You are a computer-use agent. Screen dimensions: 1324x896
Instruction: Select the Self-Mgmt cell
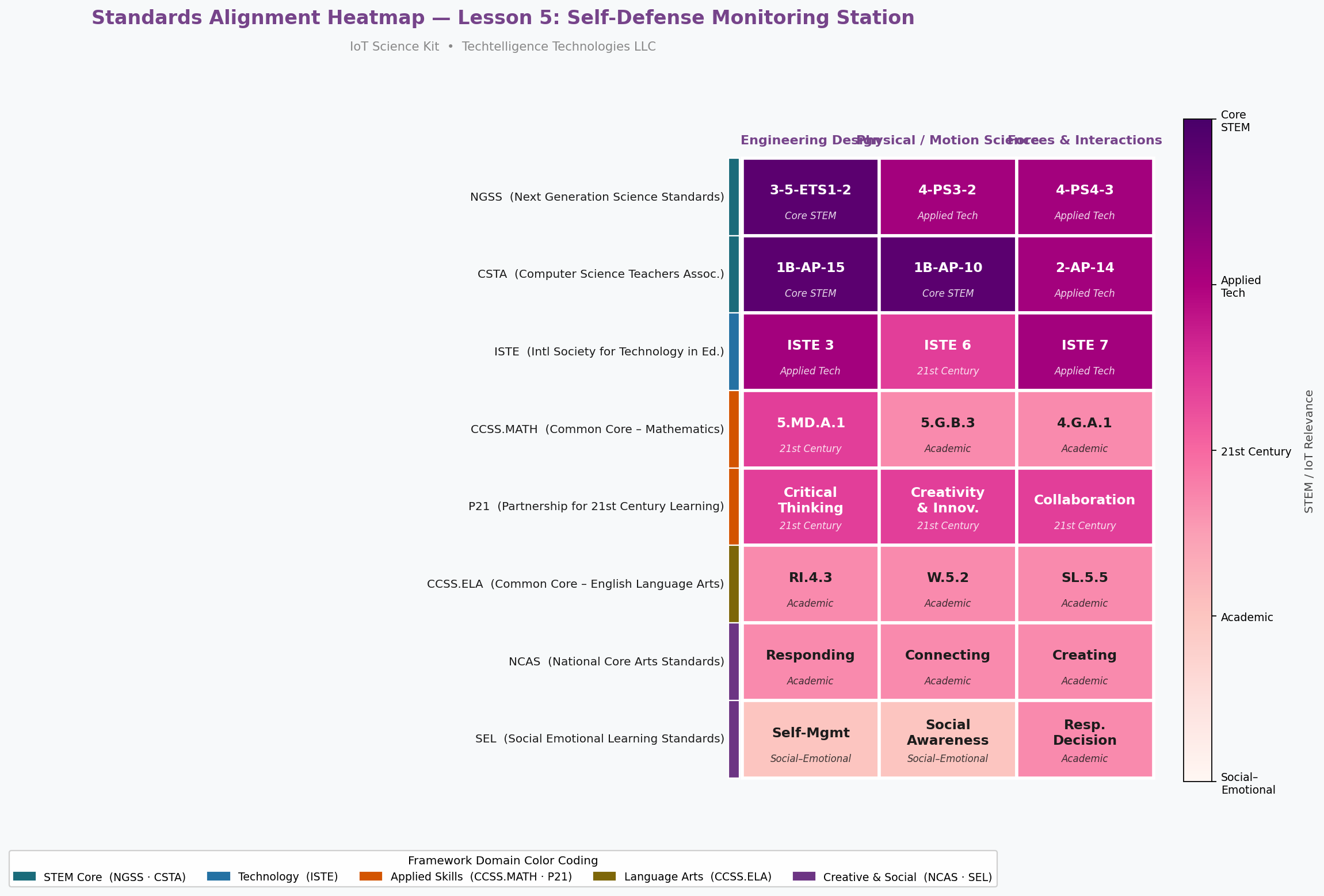click(x=810, y=739)
